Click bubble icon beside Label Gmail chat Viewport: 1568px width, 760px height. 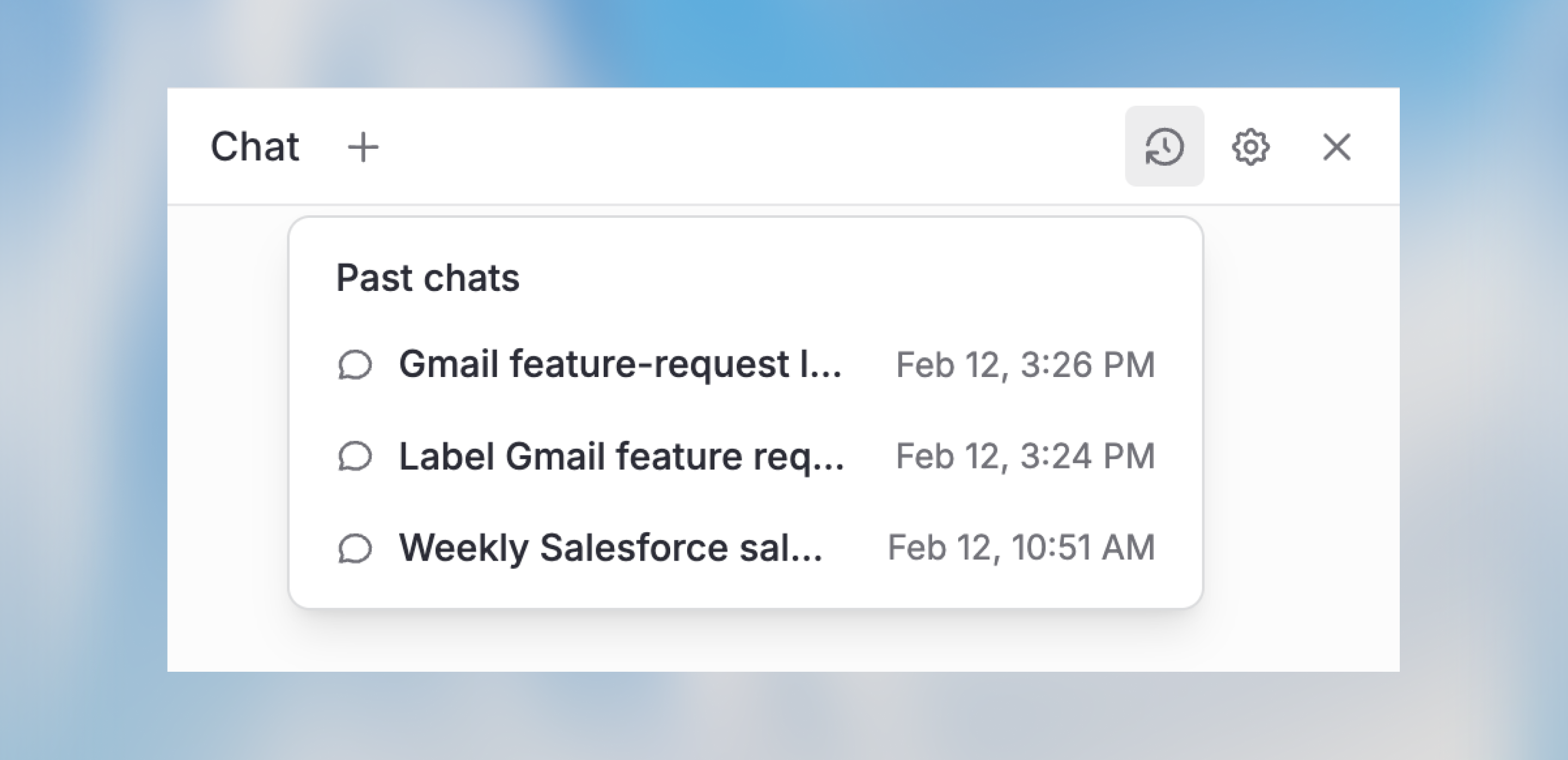pos(355,456)
